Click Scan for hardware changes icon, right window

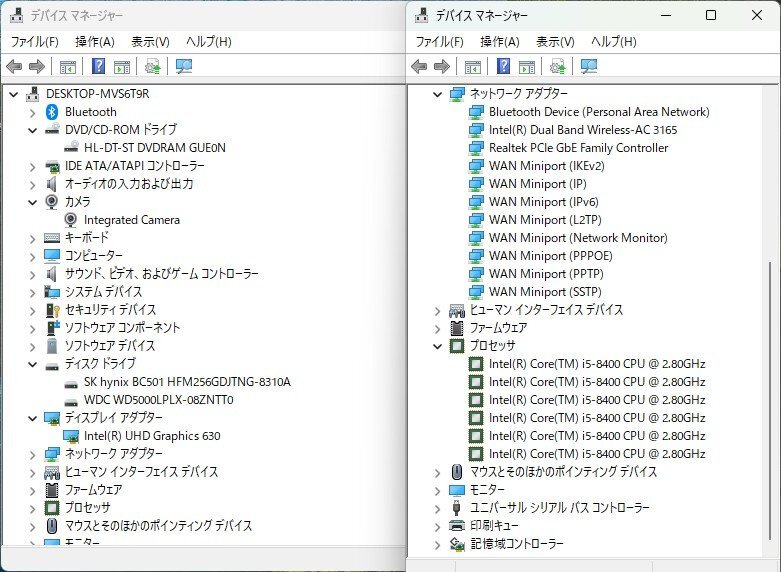point(589,66)
